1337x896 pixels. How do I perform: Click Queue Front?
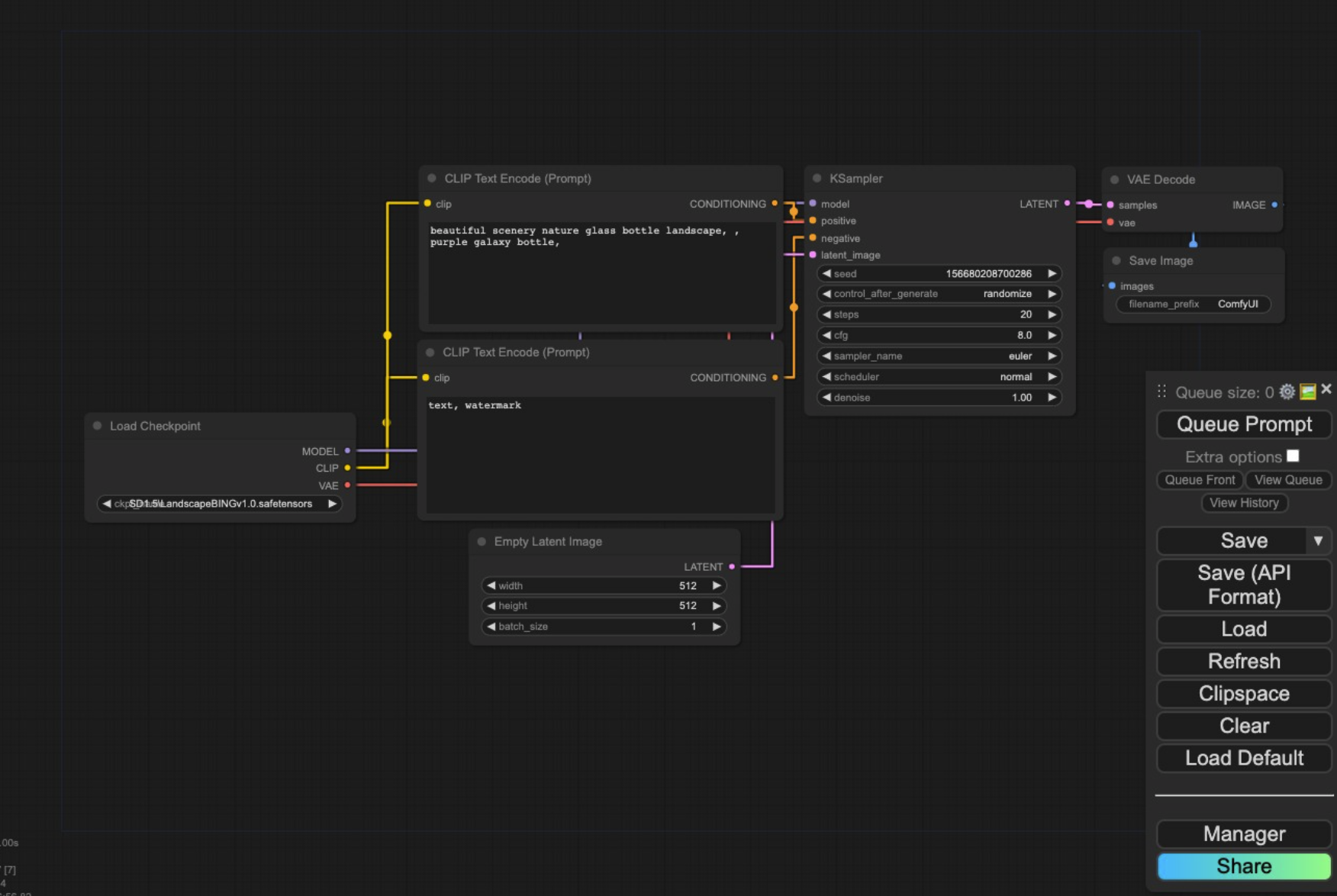(x=1200, y=480)
